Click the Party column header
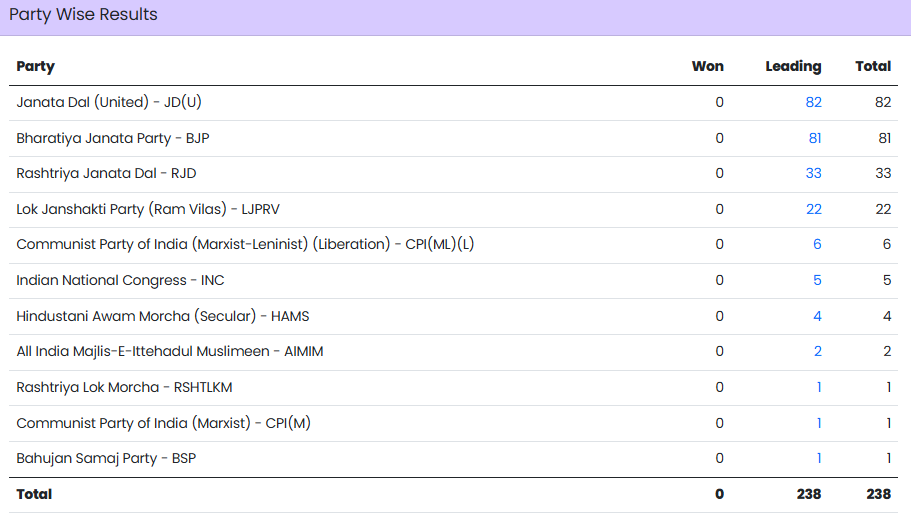This screenshot has width=911, height=528. pos(36,66)
